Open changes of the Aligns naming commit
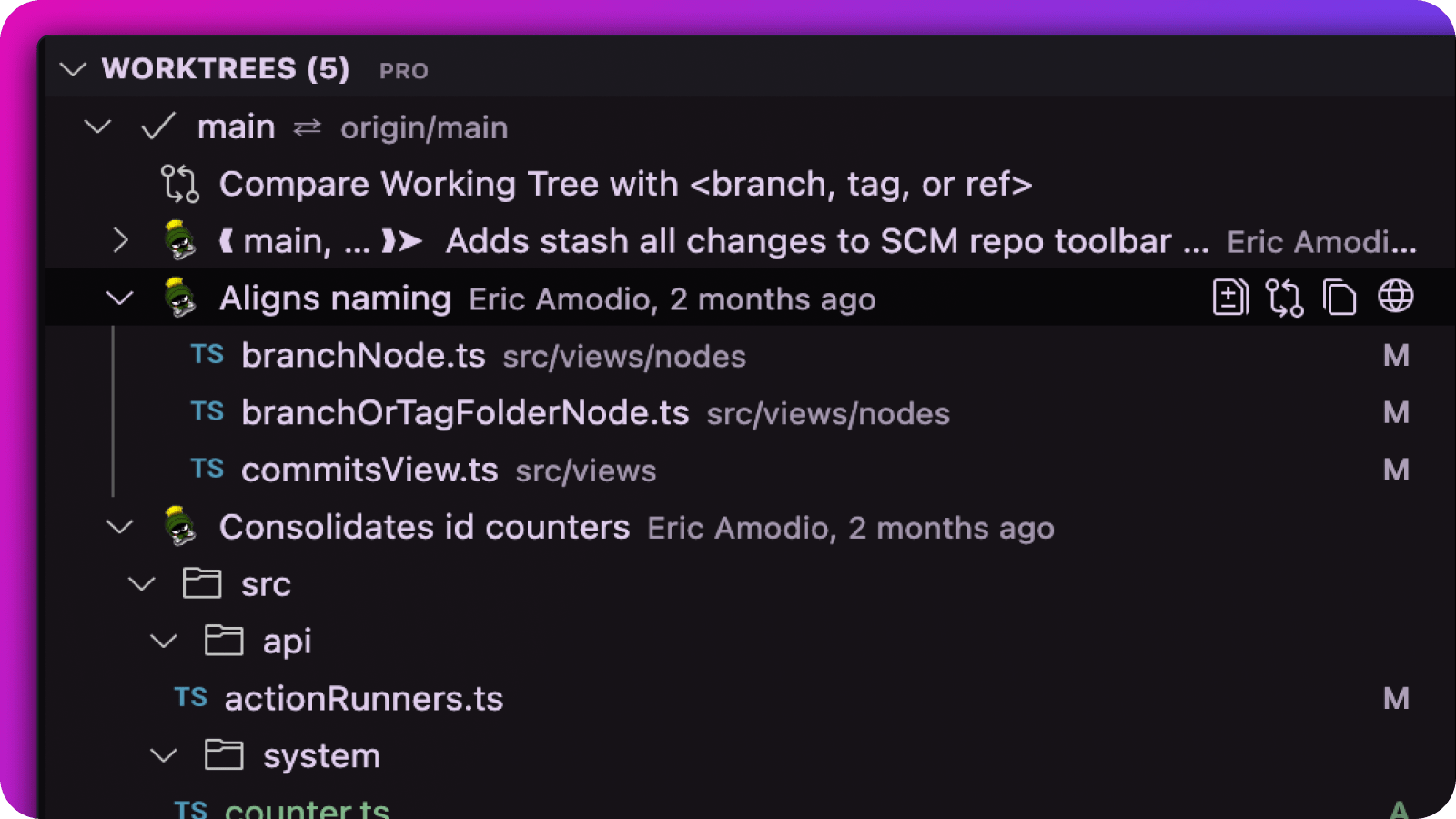 pyautogui.click(x=1229, y=297)
